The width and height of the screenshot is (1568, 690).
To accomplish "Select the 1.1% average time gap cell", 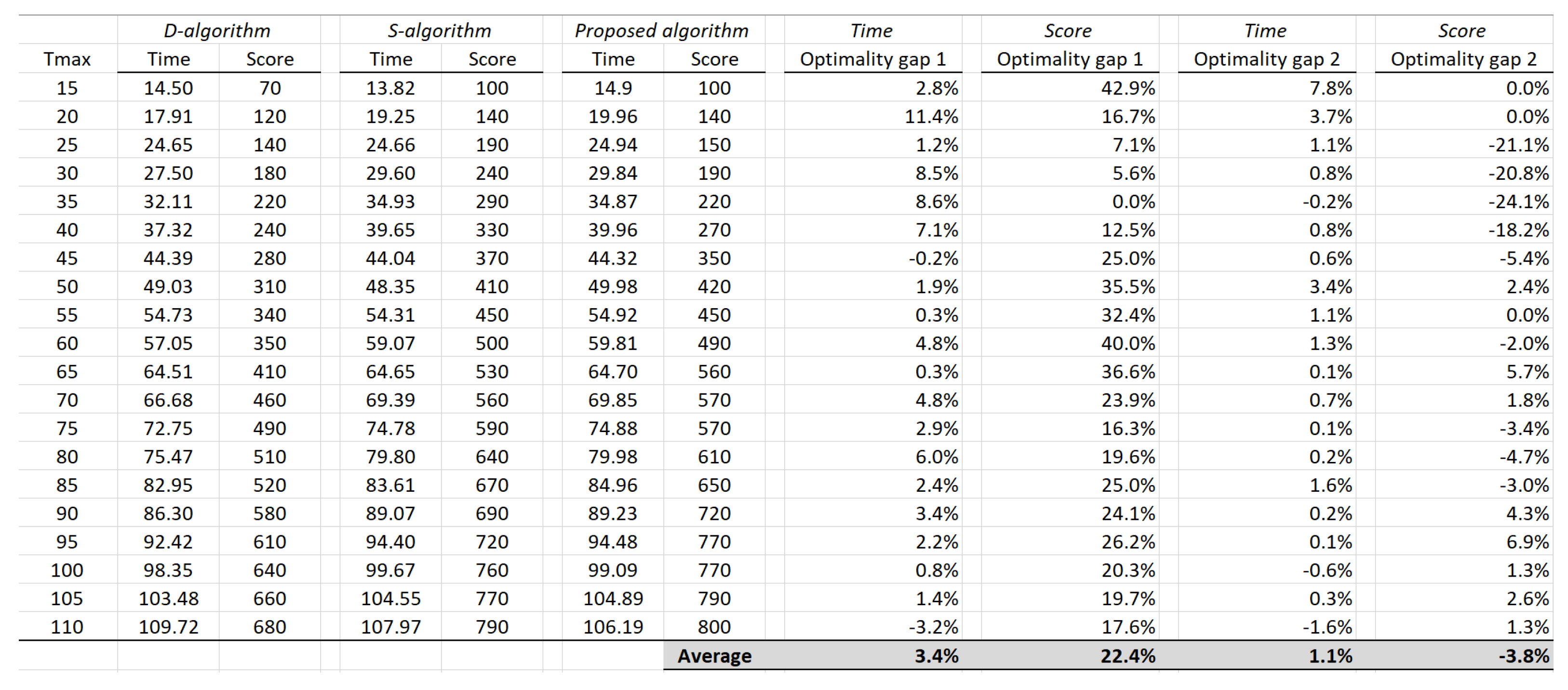I will click(1330, 656).
